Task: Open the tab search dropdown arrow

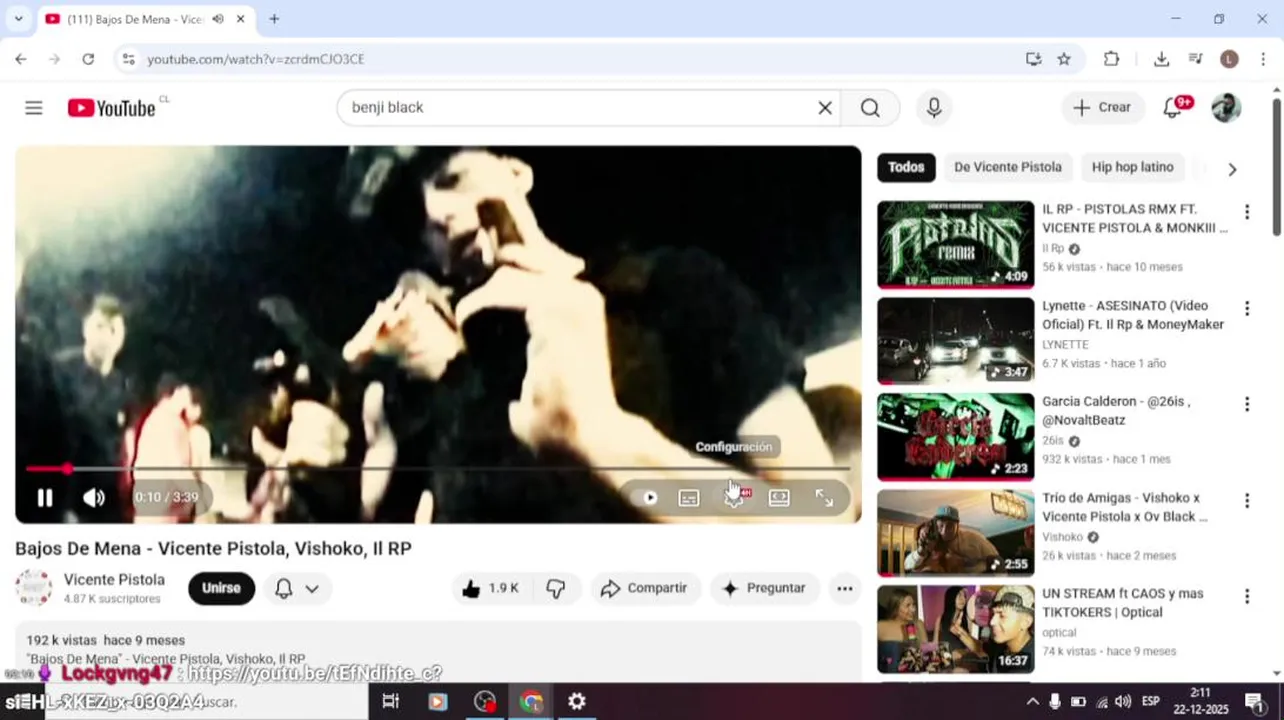Action: point(18,19)
